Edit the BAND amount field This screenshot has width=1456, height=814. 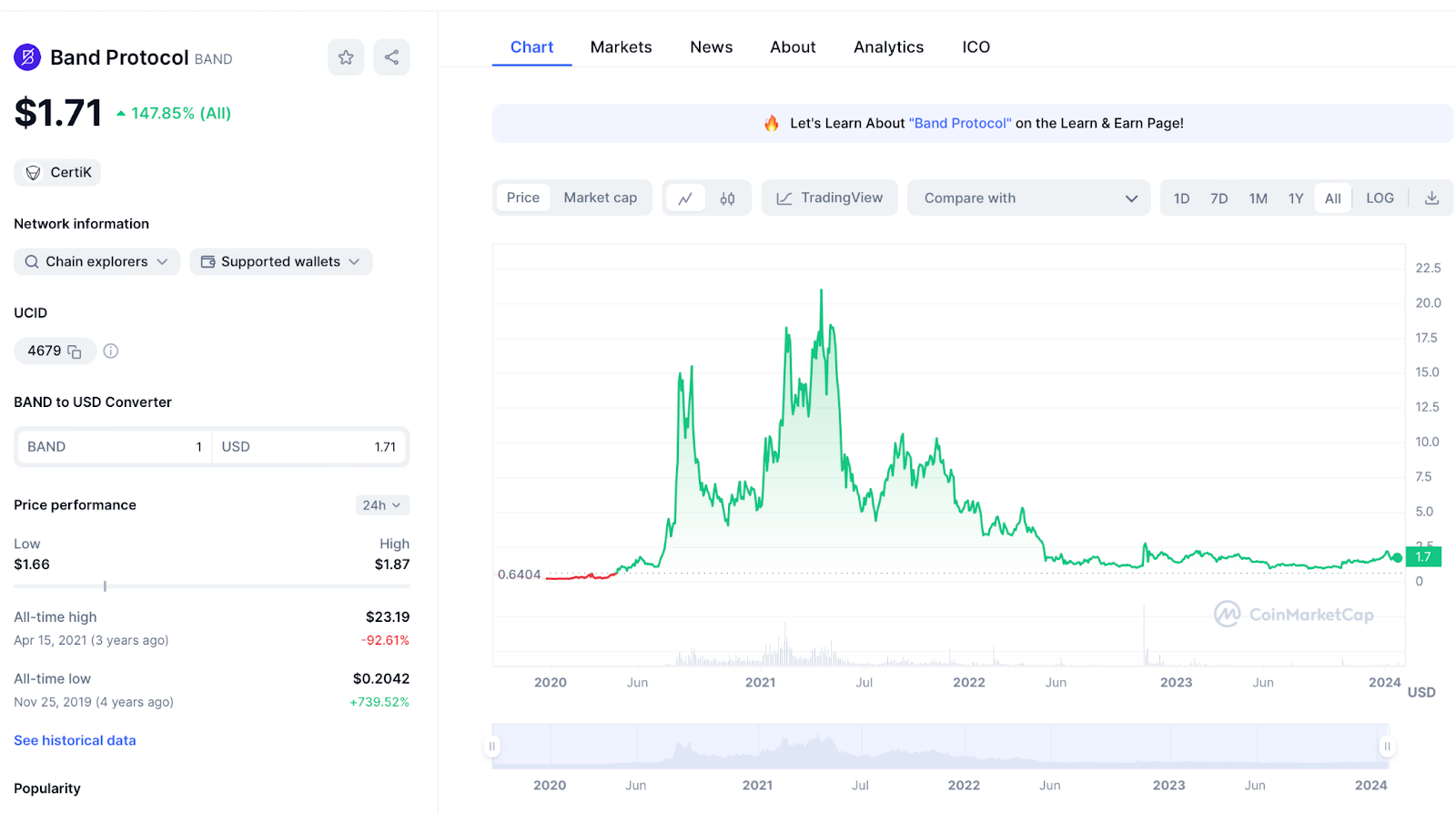(115, 447)
